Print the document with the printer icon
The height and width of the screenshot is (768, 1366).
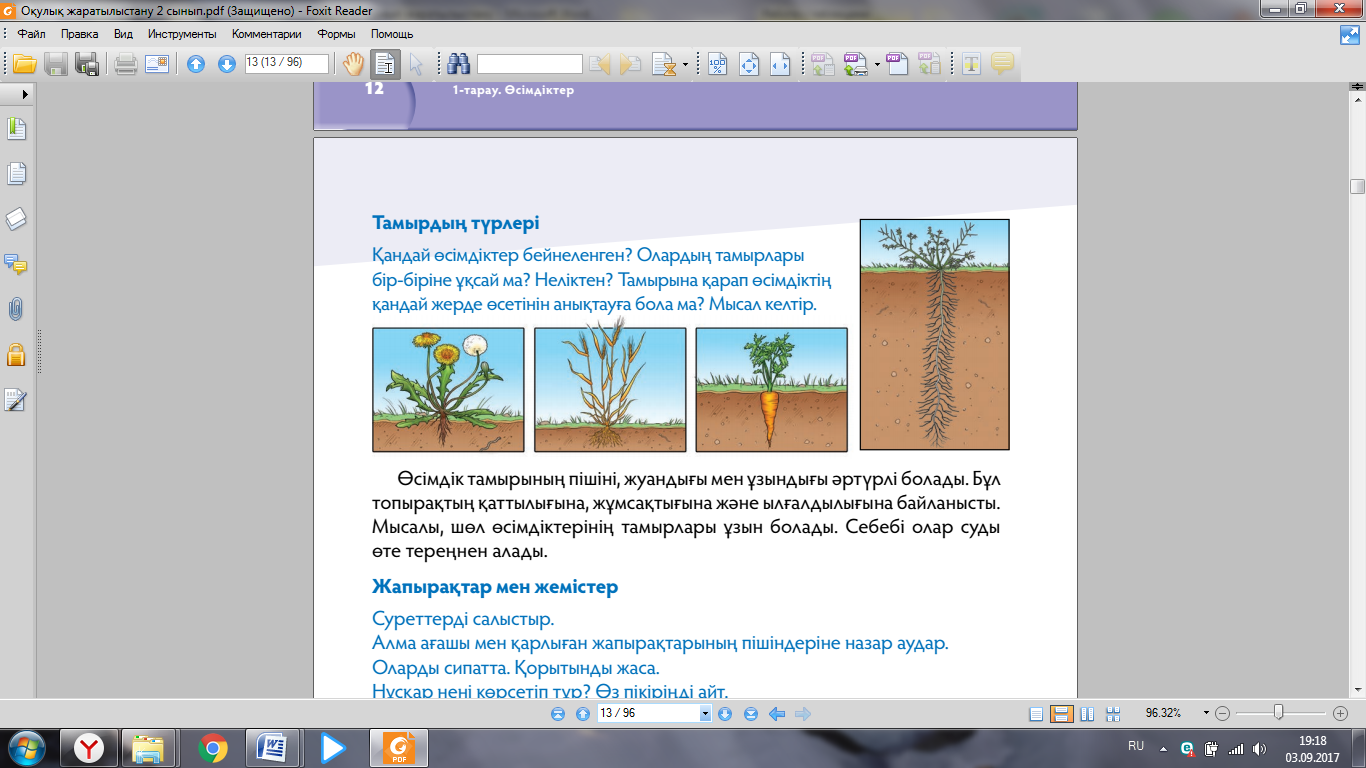coord(125,64)
